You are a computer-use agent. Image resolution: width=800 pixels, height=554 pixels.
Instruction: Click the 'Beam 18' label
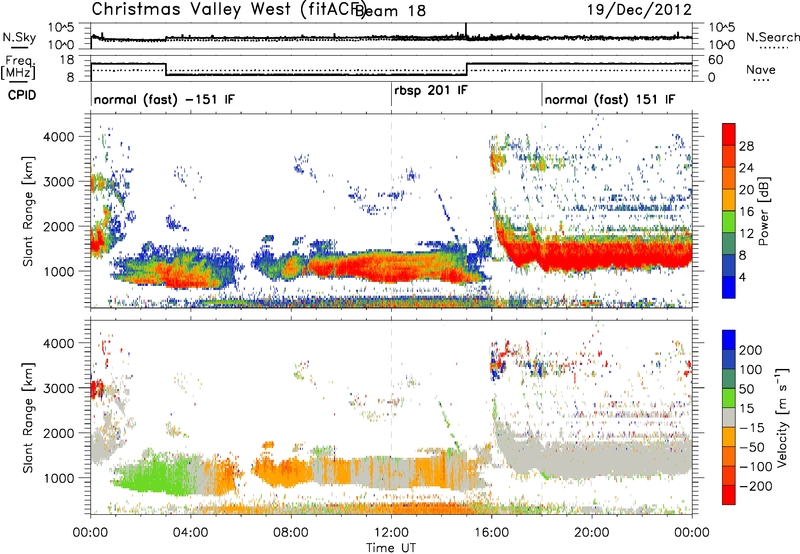(x=390, y=11)
